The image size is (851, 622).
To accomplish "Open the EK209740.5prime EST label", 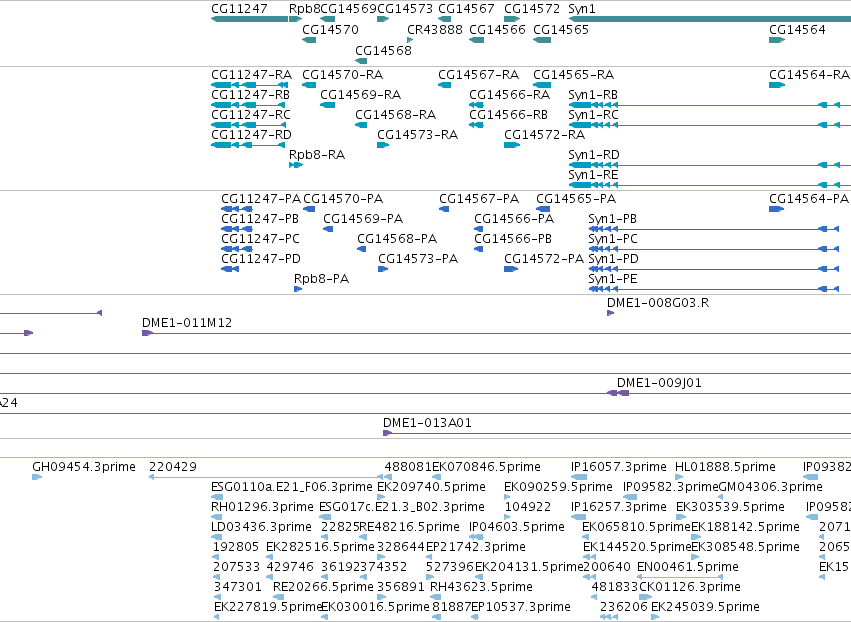I will point(431,487).
